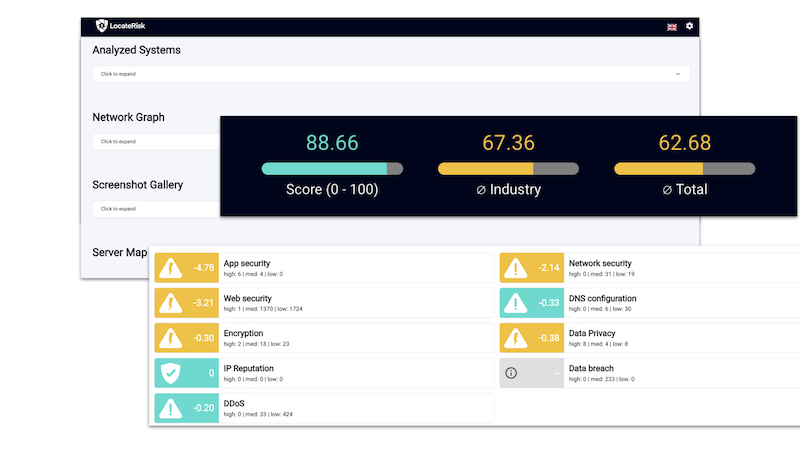The image size is (800, 469).
Task: Click the Network security warning icon
Action: click(515, 268)
